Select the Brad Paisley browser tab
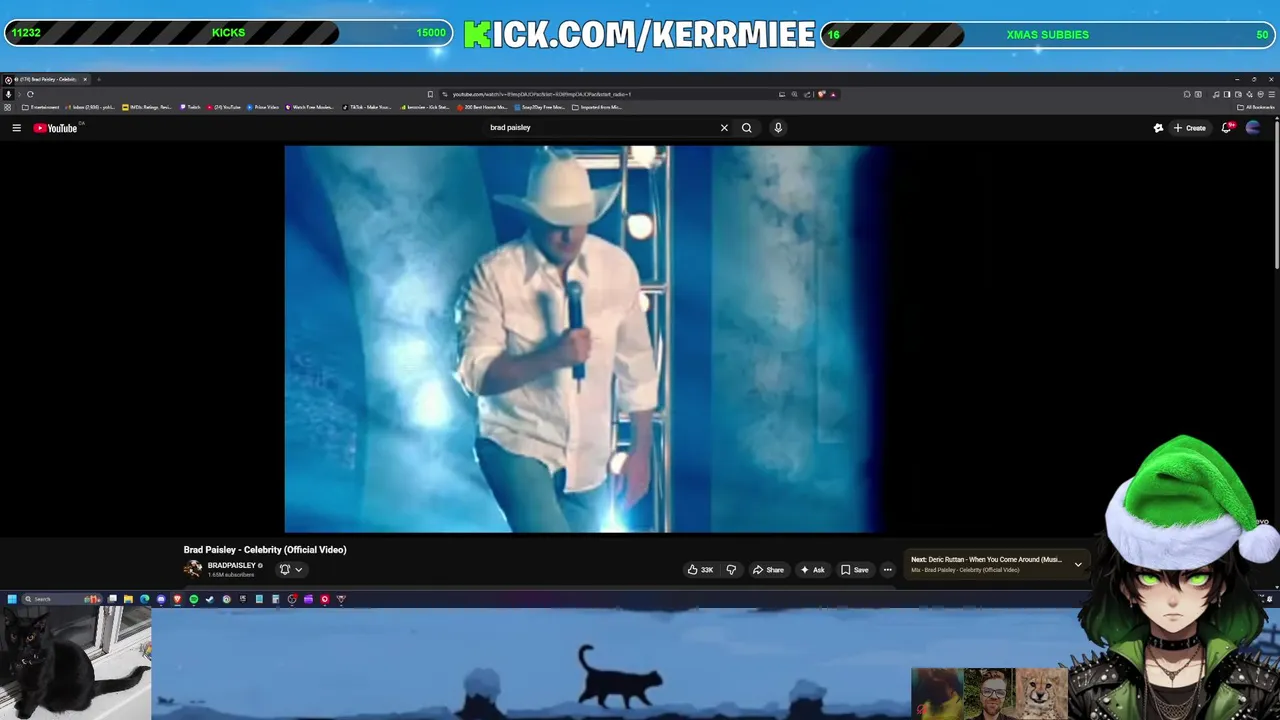Screen dimensions: 1280x720 point(46,79)
